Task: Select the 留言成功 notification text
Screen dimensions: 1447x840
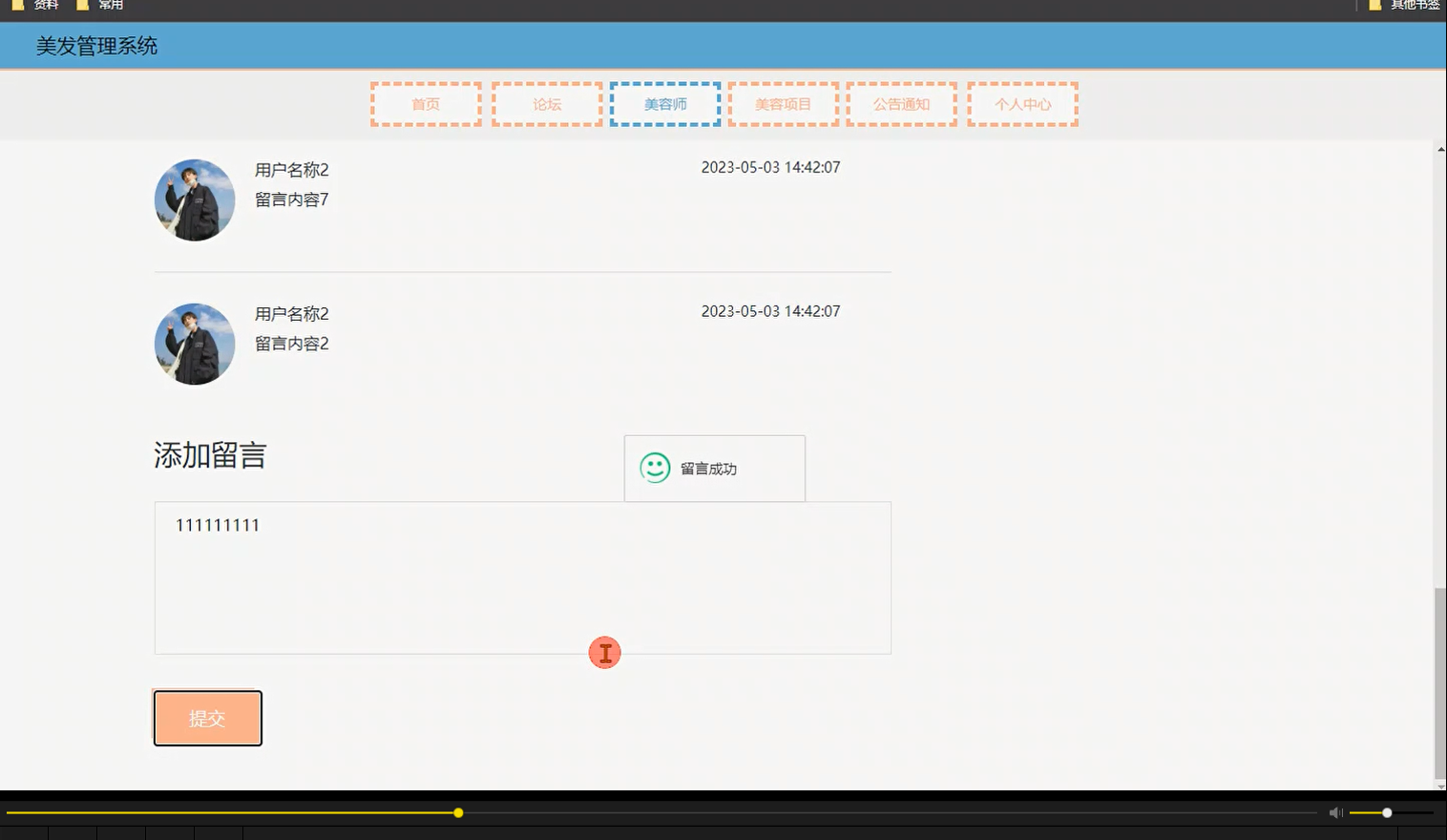Action: click(708, 469)
